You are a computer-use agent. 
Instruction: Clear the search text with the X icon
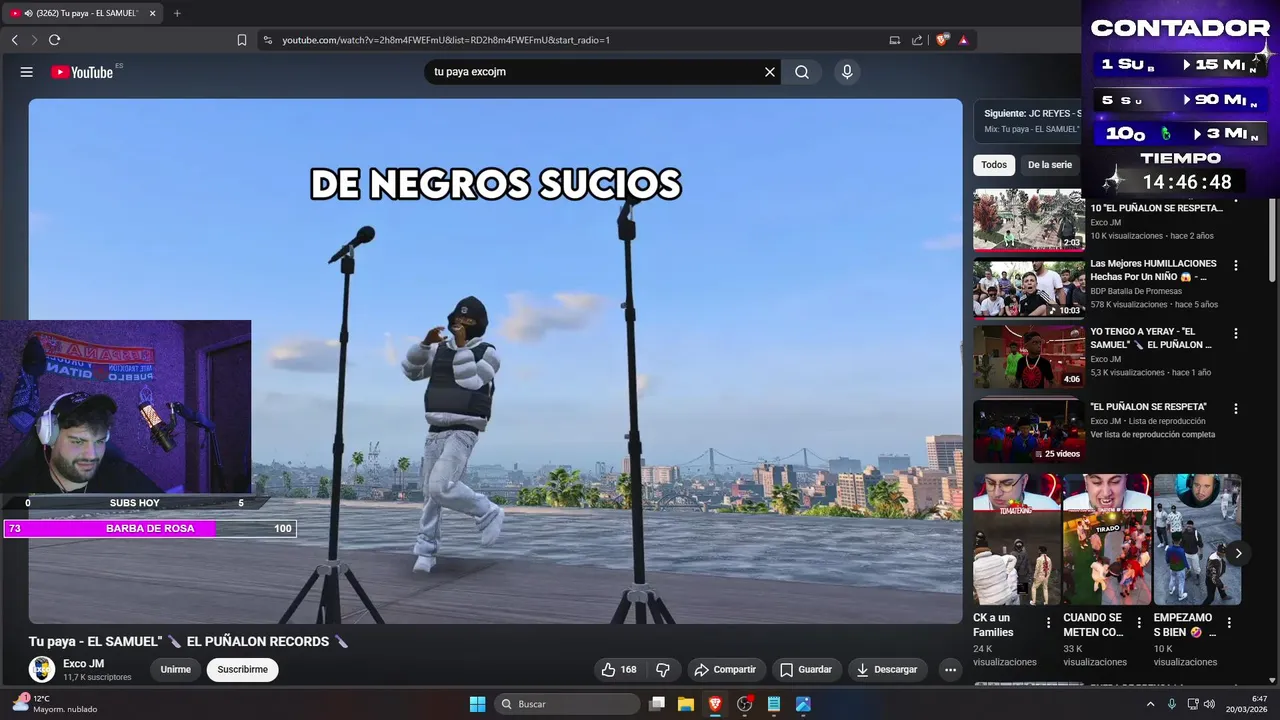770,72
